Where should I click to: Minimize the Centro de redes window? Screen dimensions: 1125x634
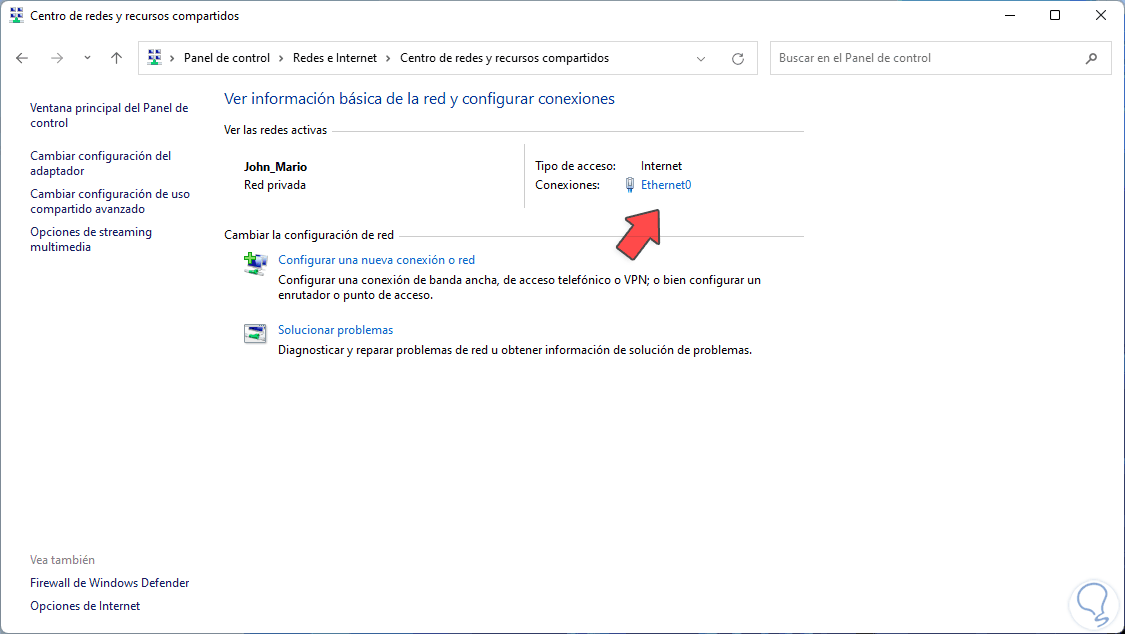click(x=1009, y=16)
